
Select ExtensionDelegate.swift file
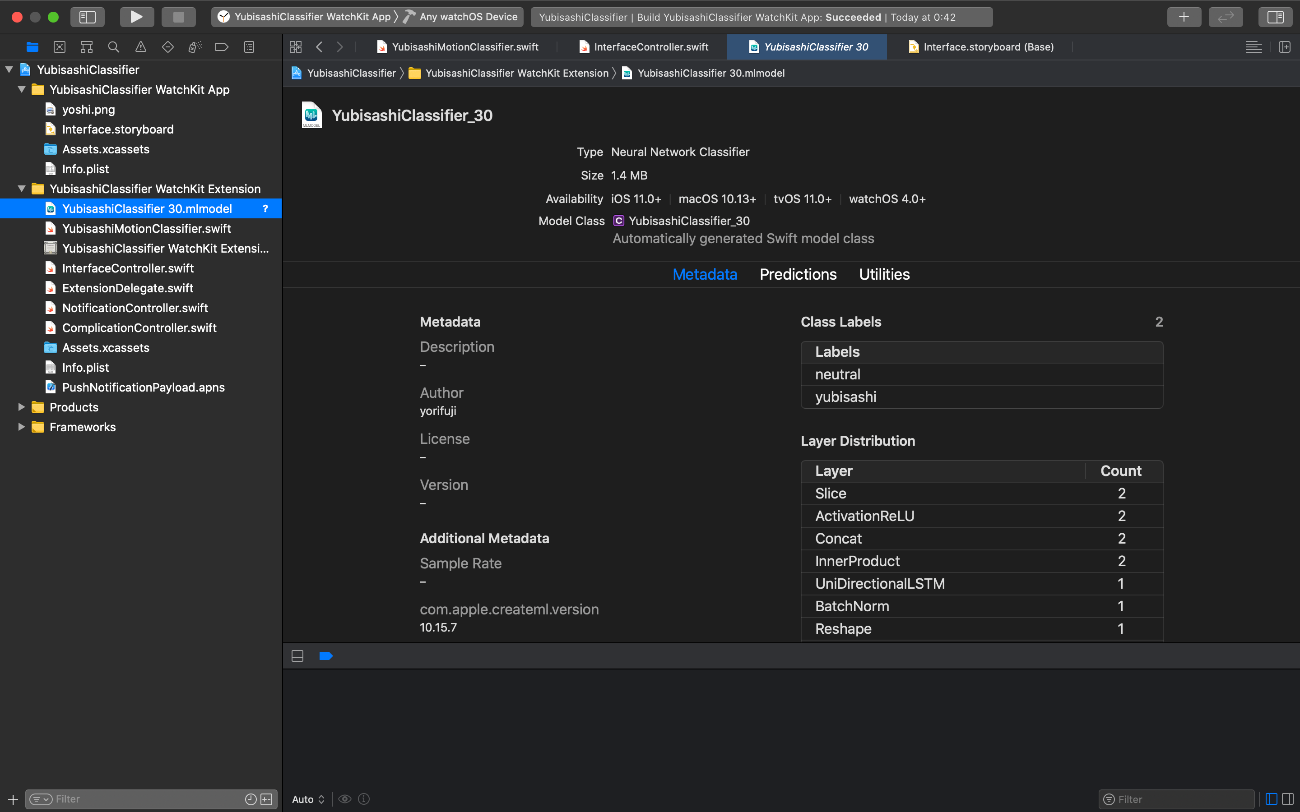tap(127, 288)
